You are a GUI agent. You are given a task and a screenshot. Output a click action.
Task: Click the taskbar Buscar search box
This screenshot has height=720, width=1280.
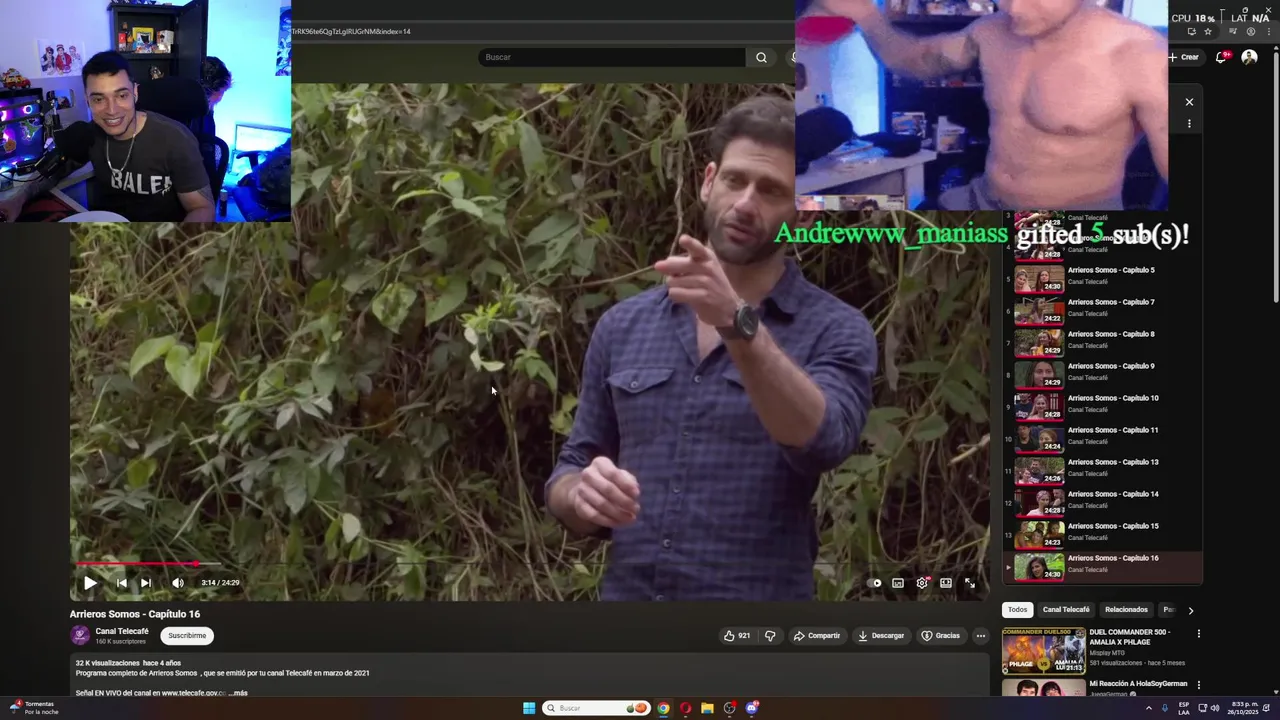[596, 708]
